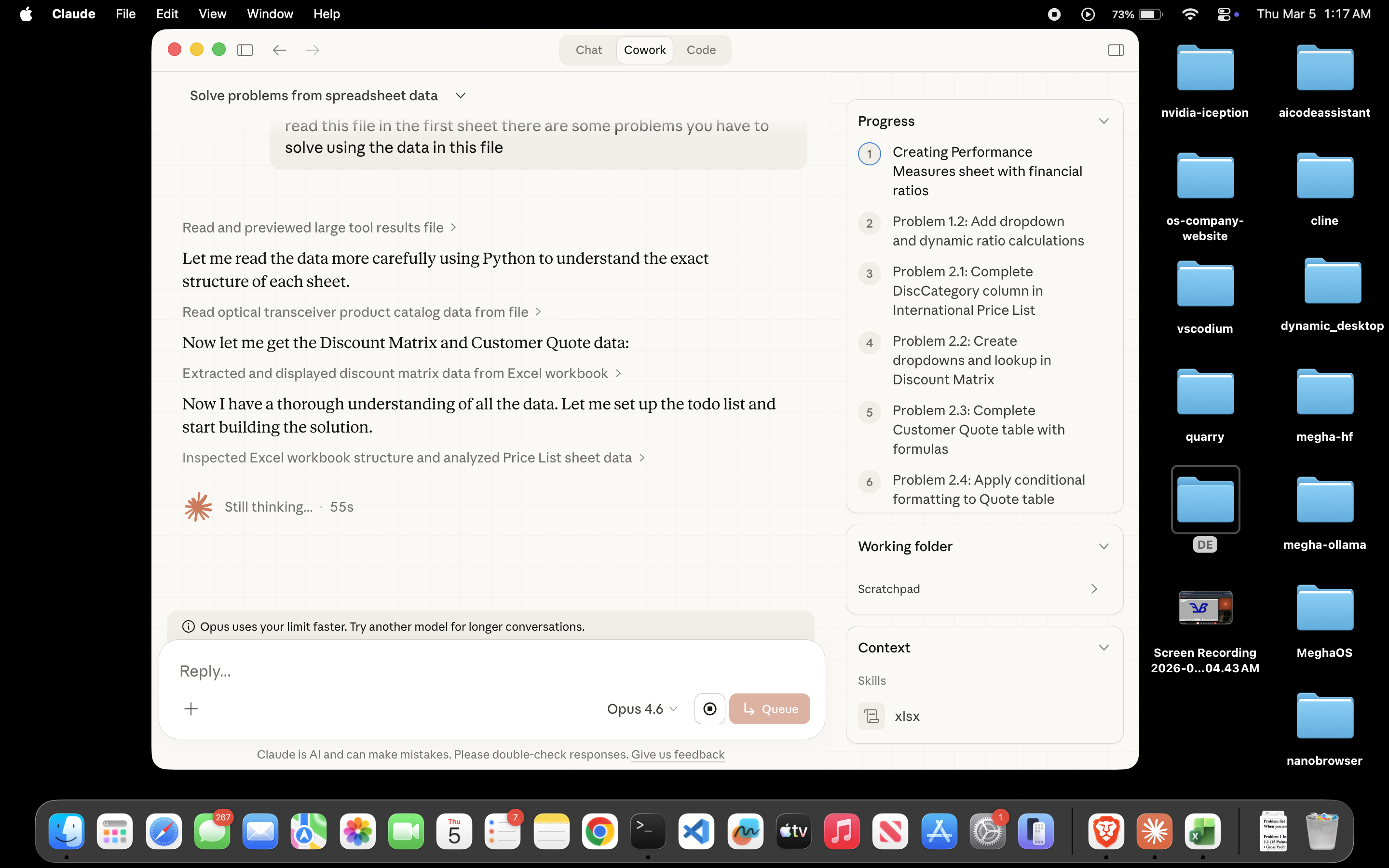The width and height of the screenshot is (1389, 868).
Task: Open Calendar in the dock
Action: (454, 831)
